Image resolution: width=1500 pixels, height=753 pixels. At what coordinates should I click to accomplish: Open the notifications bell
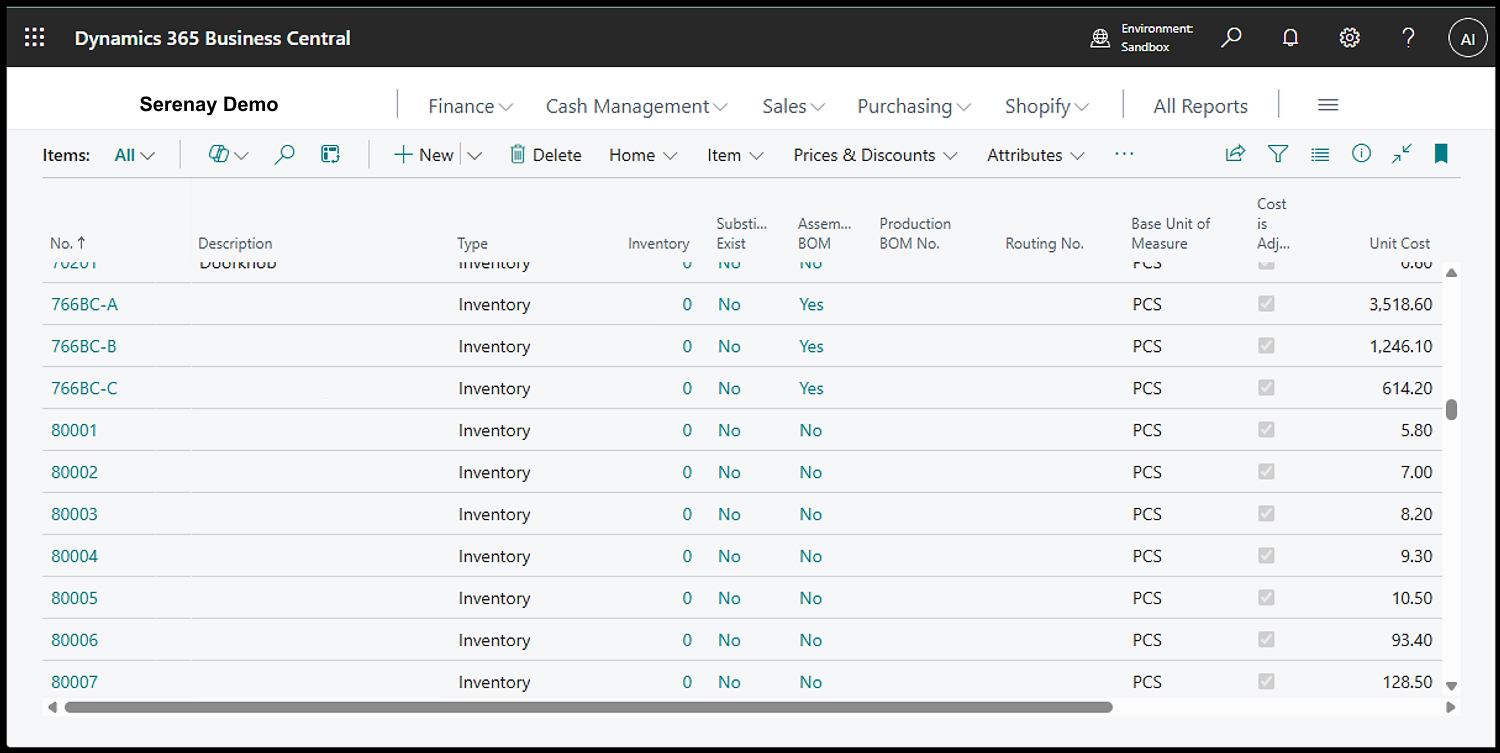[x=1290, y=38]
